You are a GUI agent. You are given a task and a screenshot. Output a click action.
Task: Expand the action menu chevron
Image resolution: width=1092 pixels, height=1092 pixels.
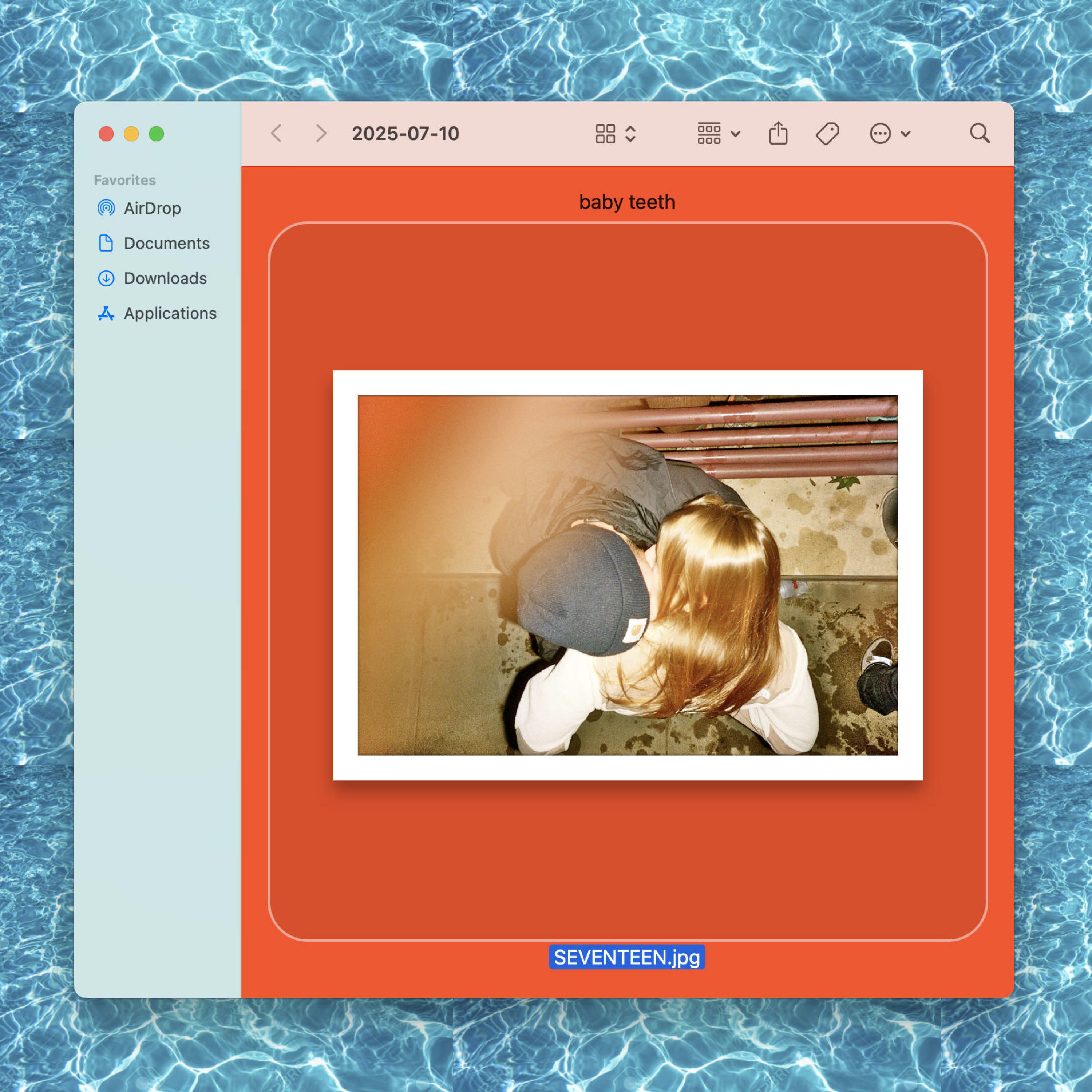coord(906,134)
